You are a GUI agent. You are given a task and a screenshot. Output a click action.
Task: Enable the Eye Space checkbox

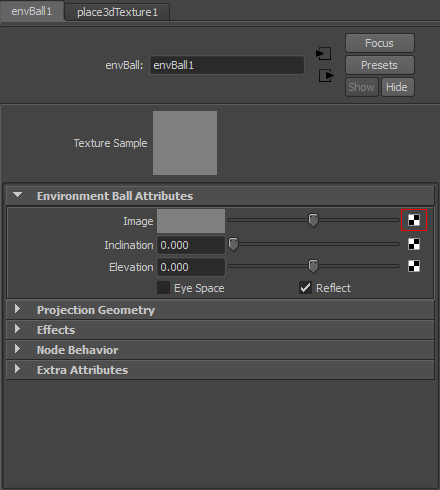[x=163, y=288]
